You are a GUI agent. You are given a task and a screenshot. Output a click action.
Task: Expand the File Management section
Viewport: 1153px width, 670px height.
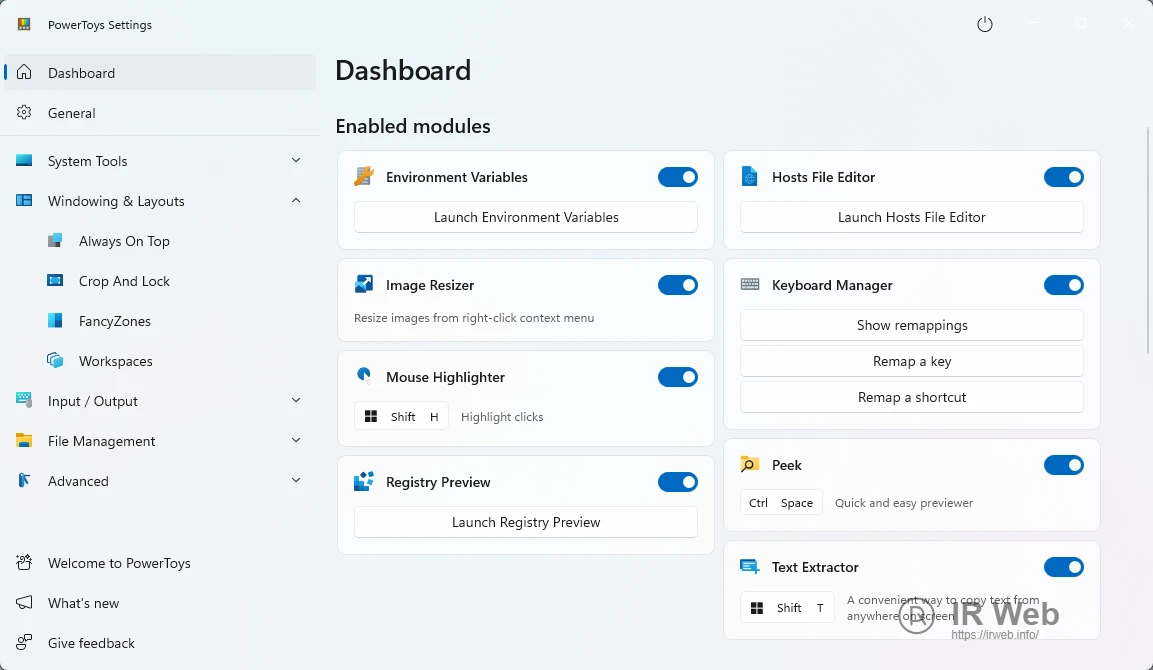[296, 441]
